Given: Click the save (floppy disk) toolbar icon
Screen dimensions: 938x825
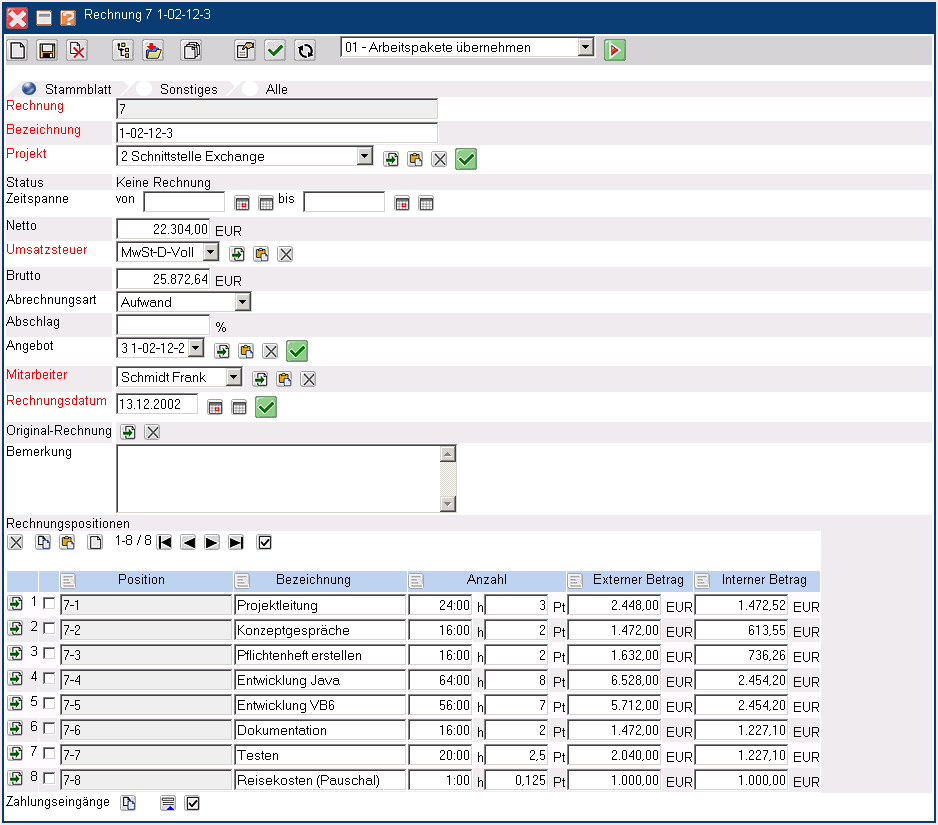Looking at the screenshot, I should point(47,50).
